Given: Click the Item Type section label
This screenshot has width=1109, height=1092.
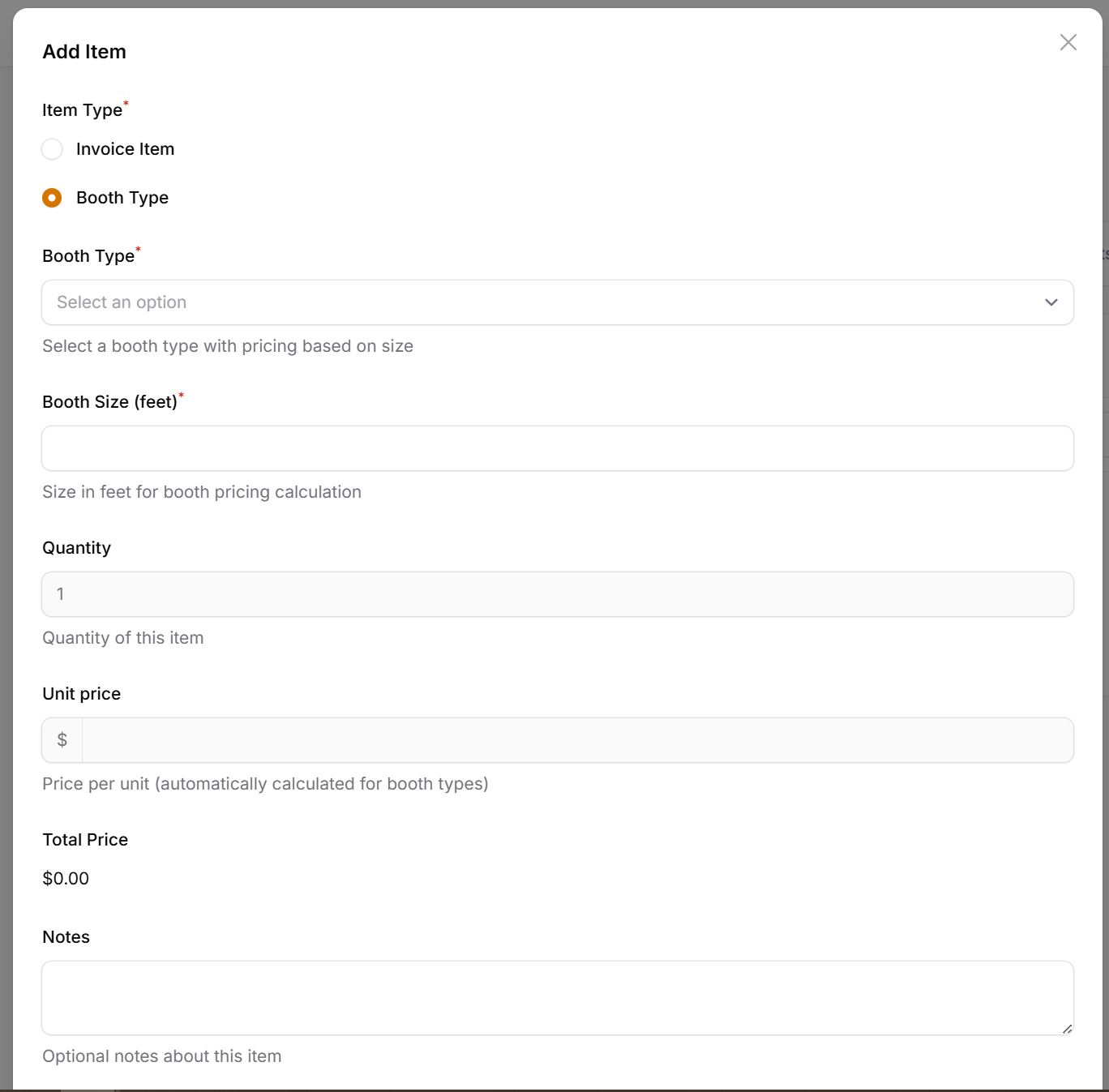Looking at the screenshot, I should (82, 110).
